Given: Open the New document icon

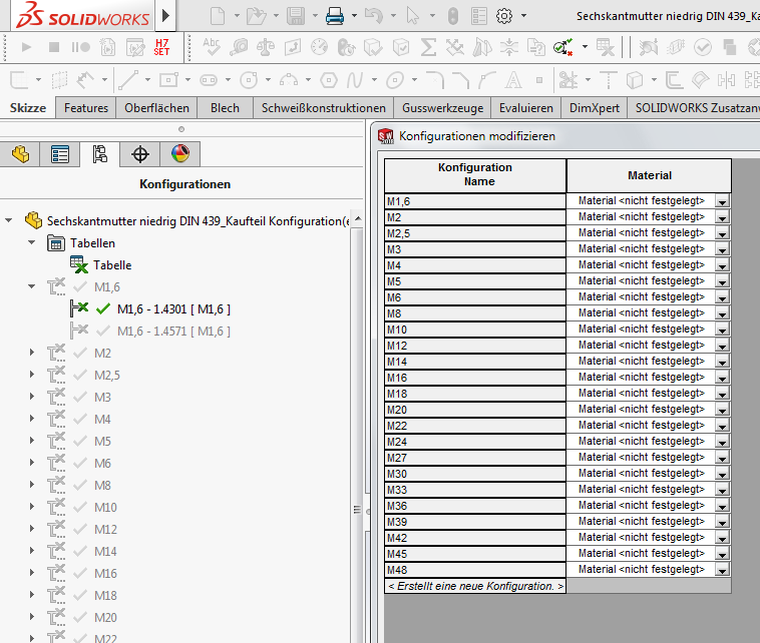Looking at the screenshot, I should 217,16.
